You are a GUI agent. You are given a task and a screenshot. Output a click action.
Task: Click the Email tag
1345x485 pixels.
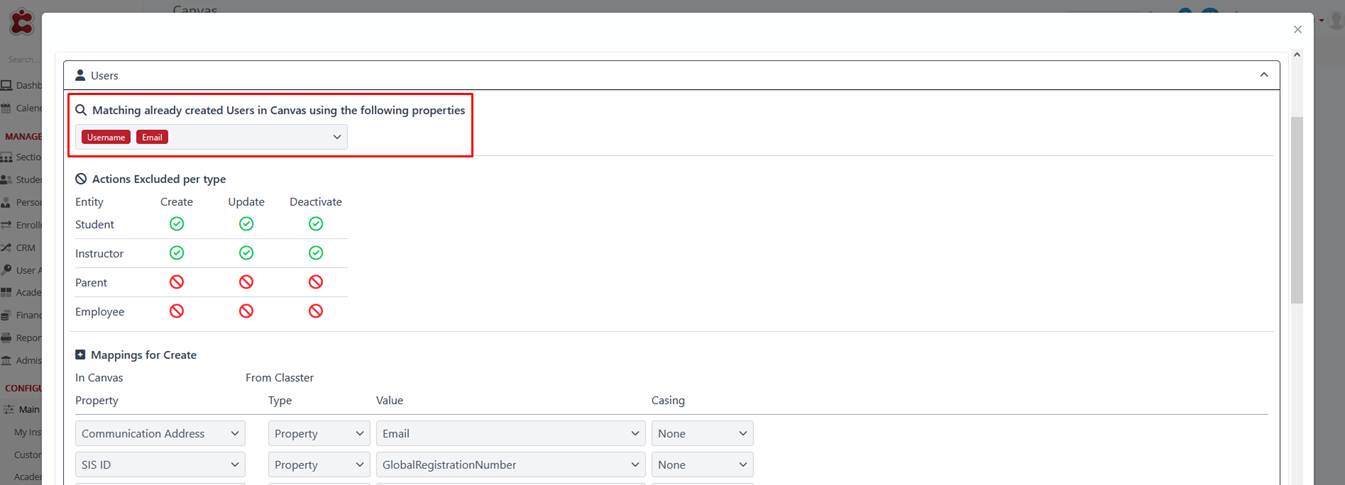point(152,137)
